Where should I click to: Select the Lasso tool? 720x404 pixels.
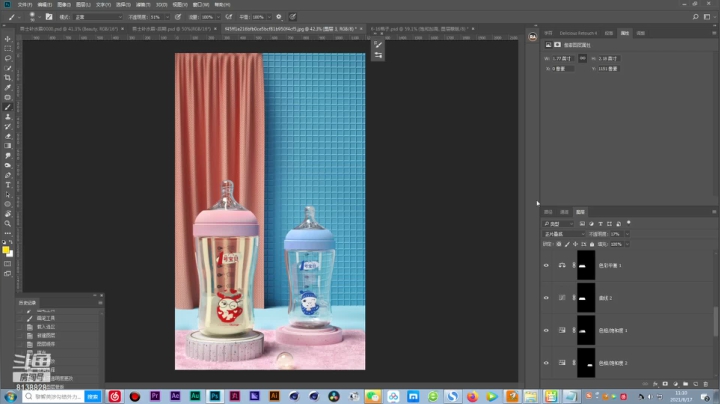click(x=8, y=58)
